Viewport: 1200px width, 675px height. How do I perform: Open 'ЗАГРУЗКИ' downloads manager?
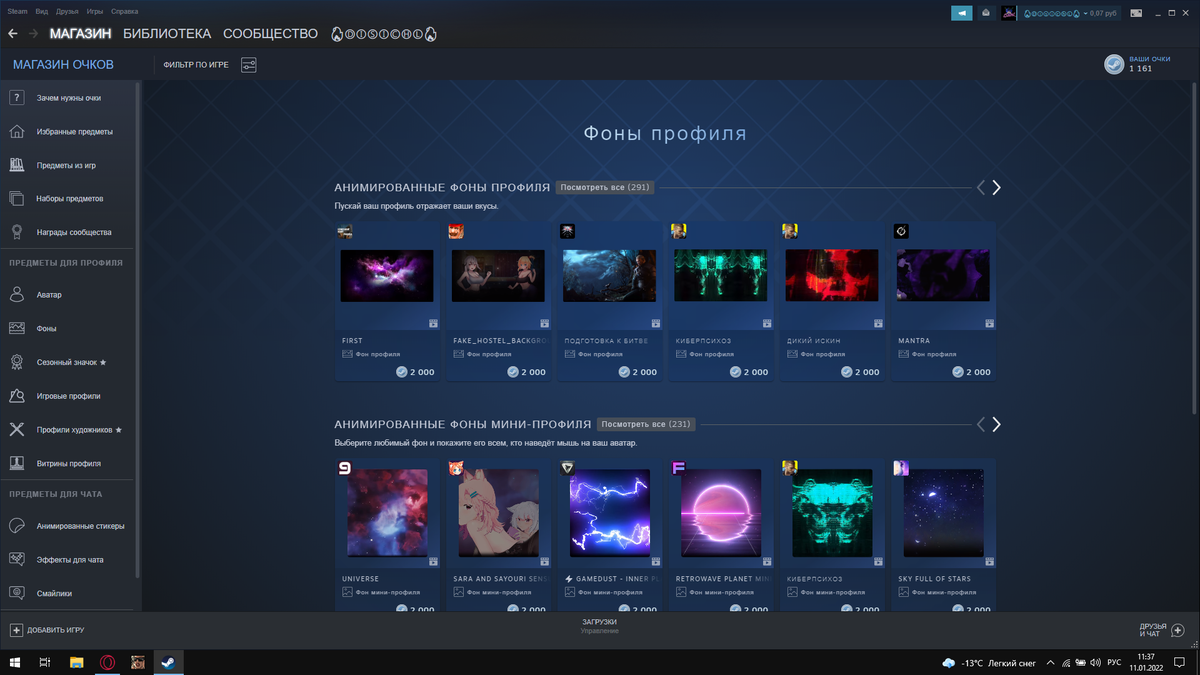(x=600, y=622)
